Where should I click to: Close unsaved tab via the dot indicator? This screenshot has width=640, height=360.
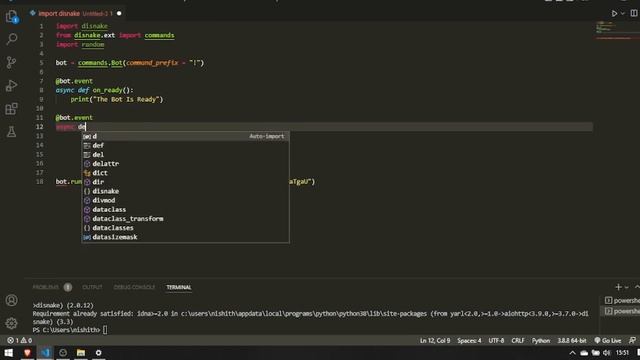119,13
